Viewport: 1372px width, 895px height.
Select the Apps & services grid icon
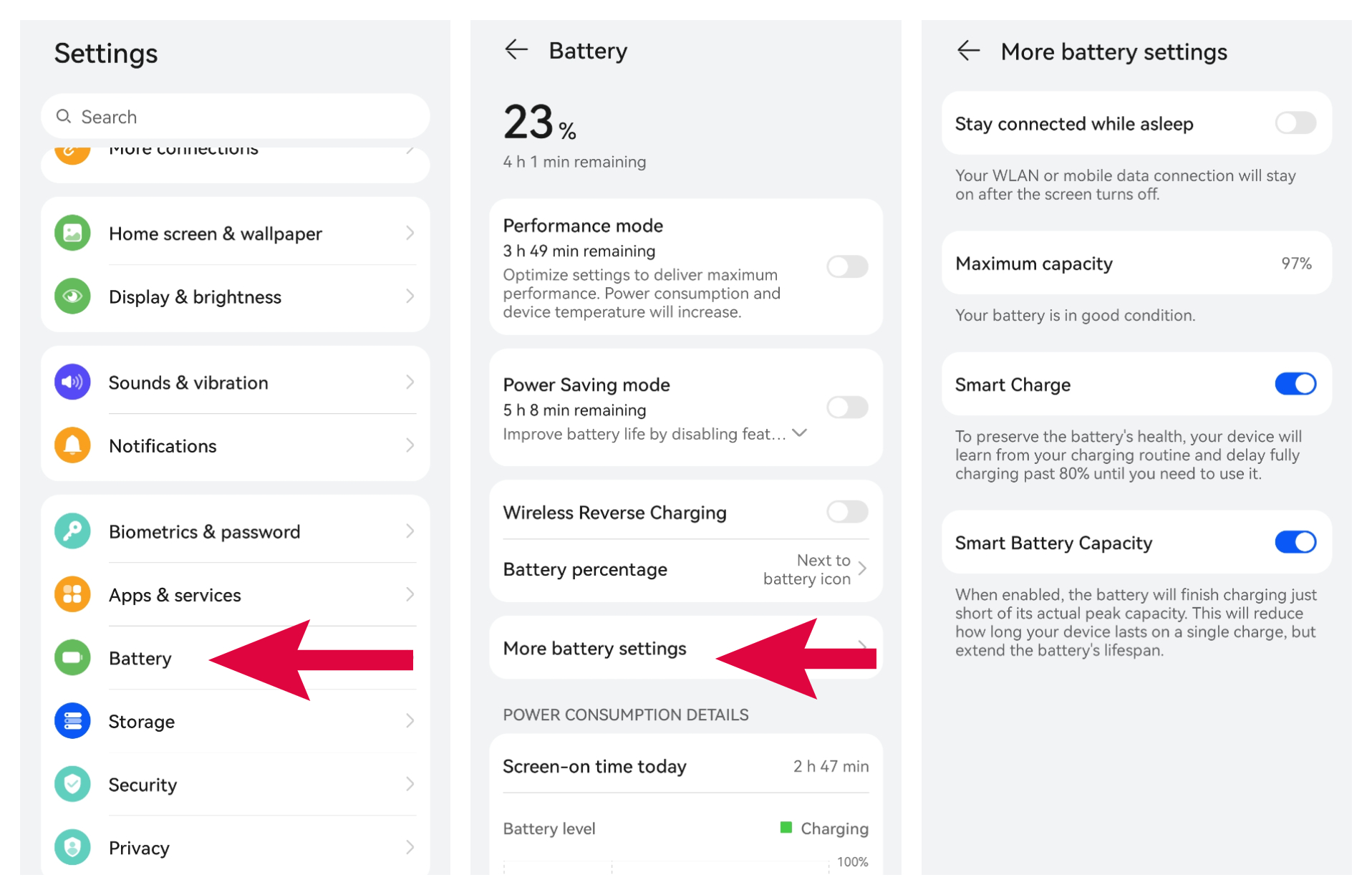tap(72, 594)
